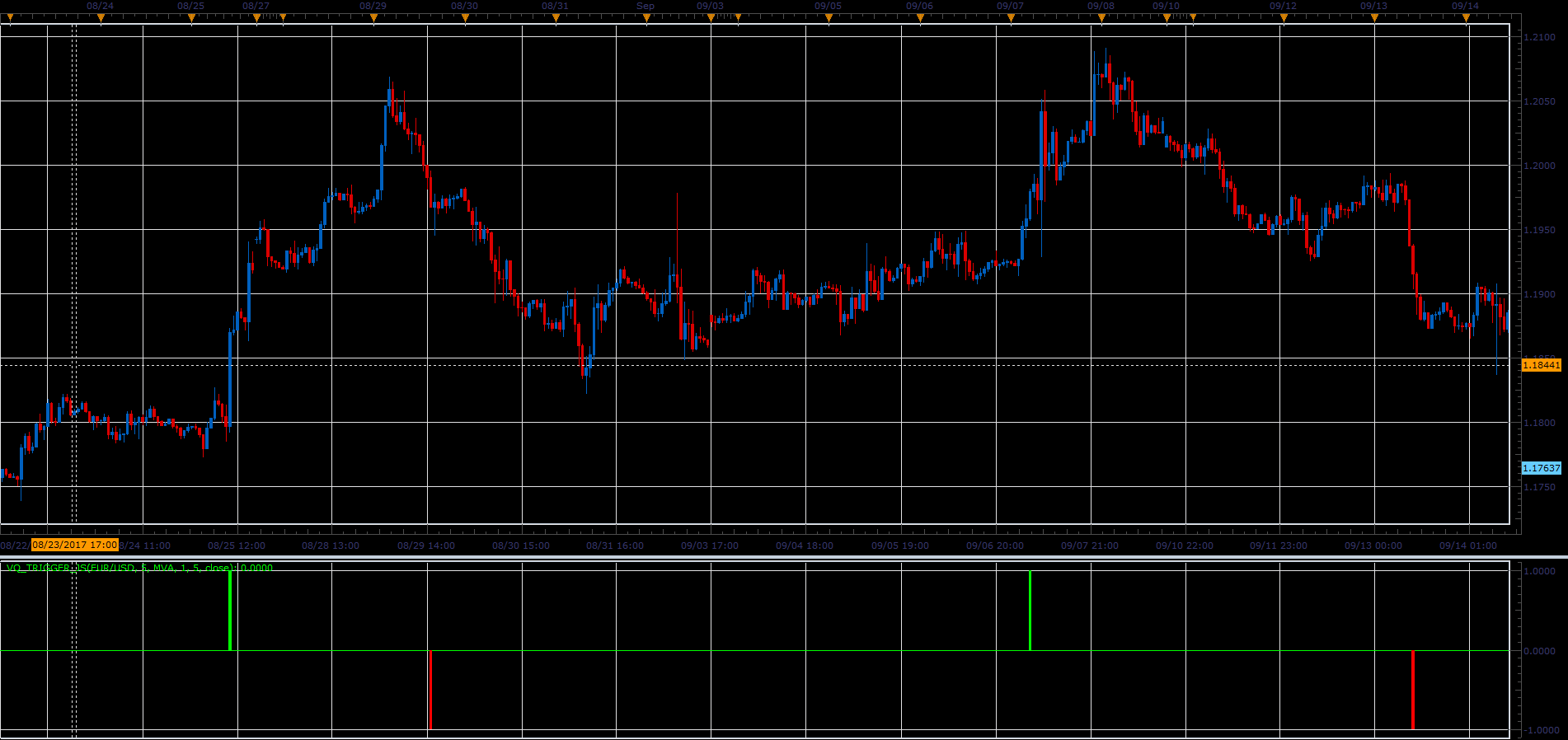Click the day marker beneath 09/07
Image resolution: width=1568 pixels, height=740 pixels.
[x=1011, y=17]
